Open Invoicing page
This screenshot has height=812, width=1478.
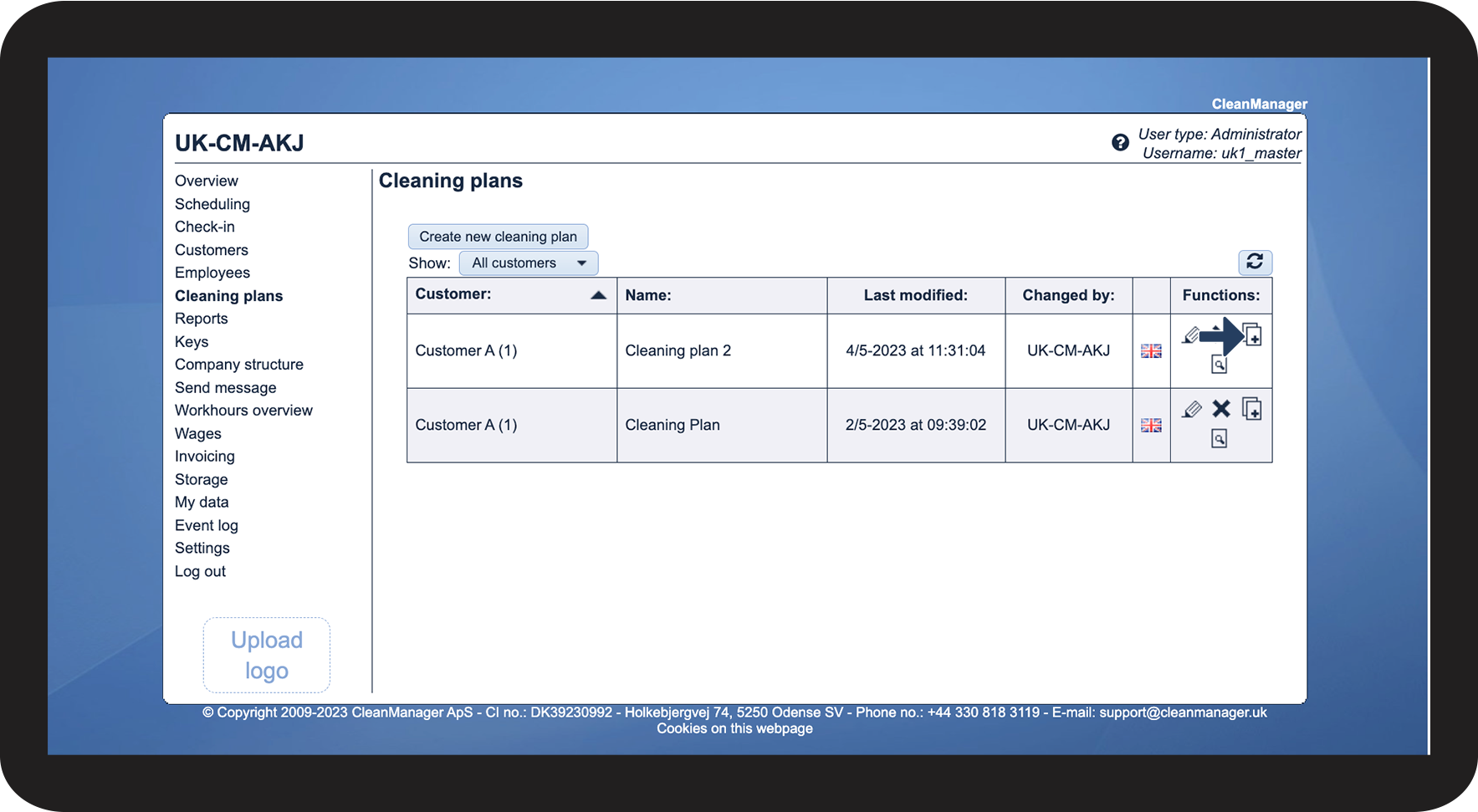coord(205,457)
